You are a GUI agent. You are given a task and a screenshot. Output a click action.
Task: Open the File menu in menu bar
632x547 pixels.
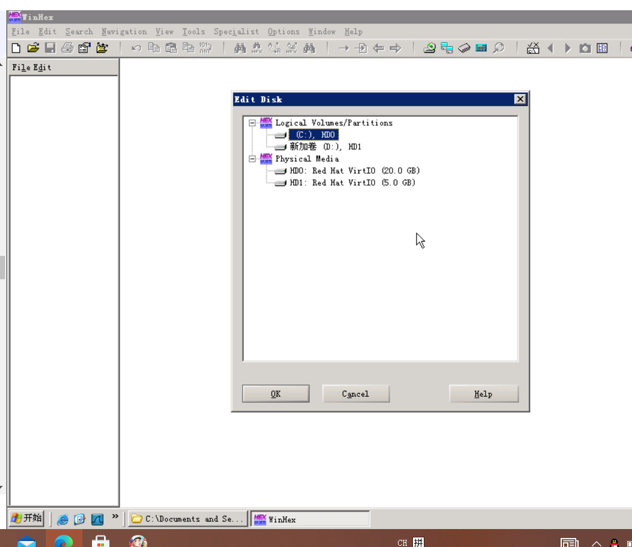(x=21, y=31)
